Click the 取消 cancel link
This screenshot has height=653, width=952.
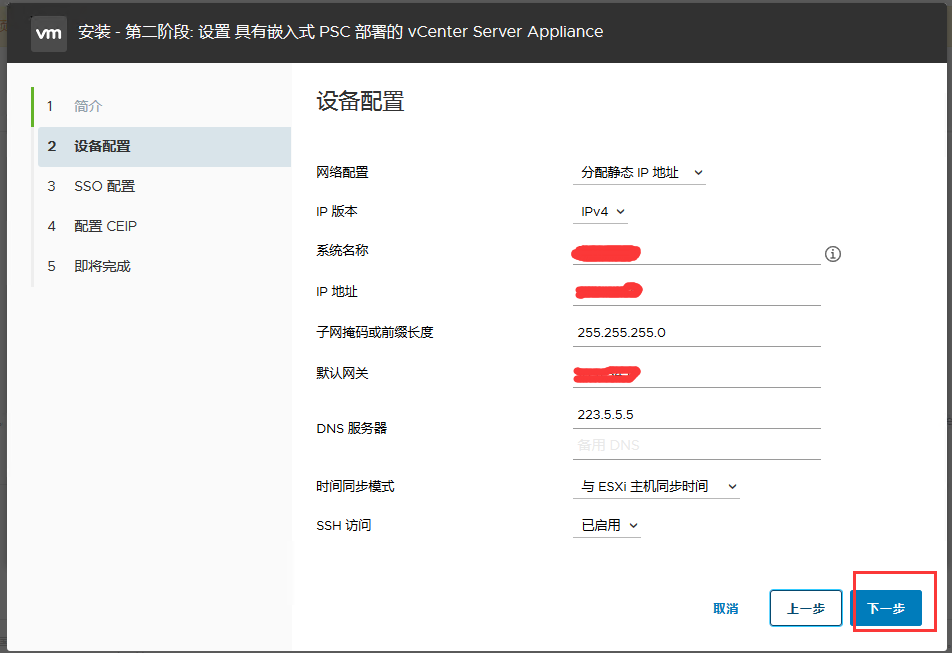726,608
